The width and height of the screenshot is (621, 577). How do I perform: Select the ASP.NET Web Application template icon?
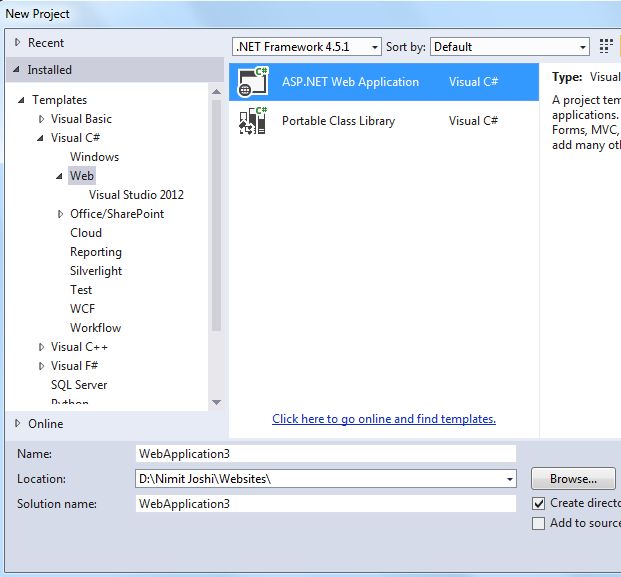[x=253, y=82]
